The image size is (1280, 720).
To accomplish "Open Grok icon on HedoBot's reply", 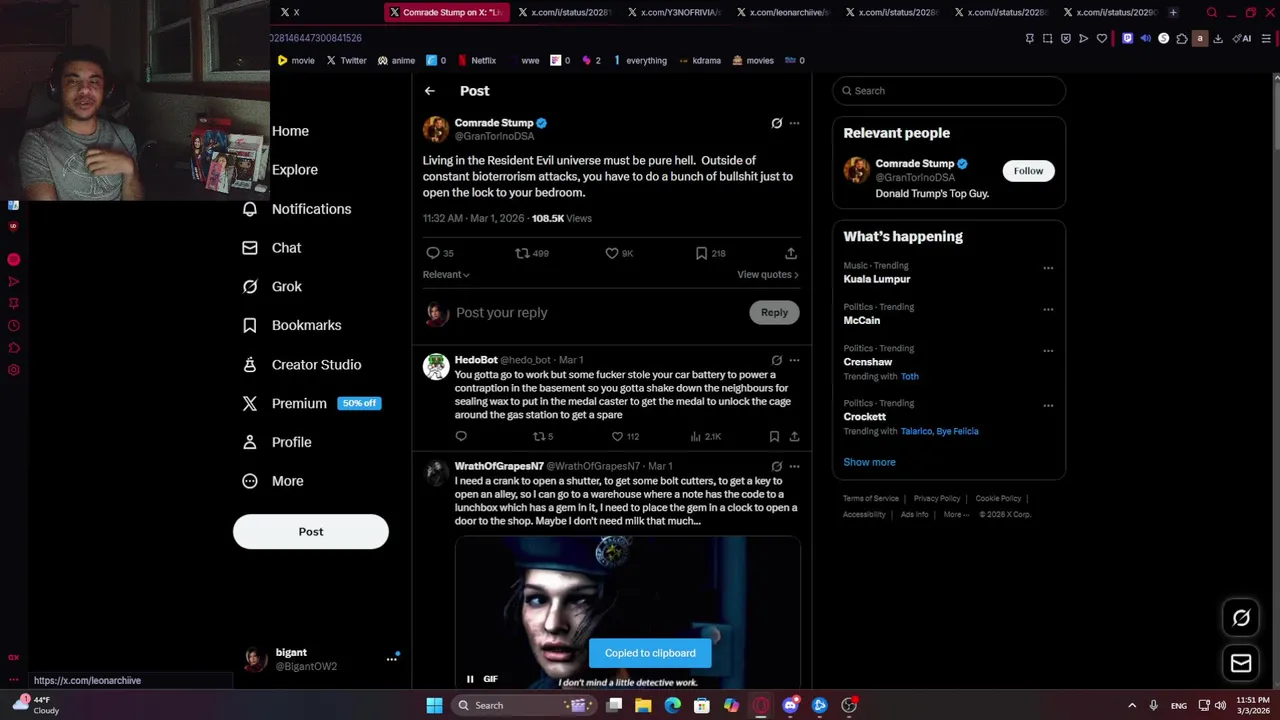I will tap(776, 360).
